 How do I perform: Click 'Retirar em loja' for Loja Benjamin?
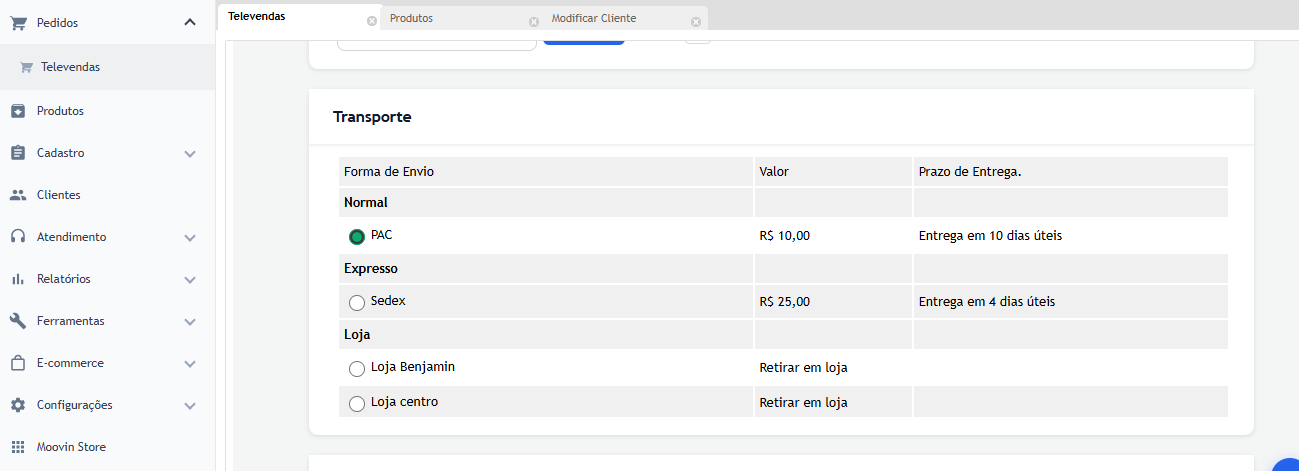804,368
